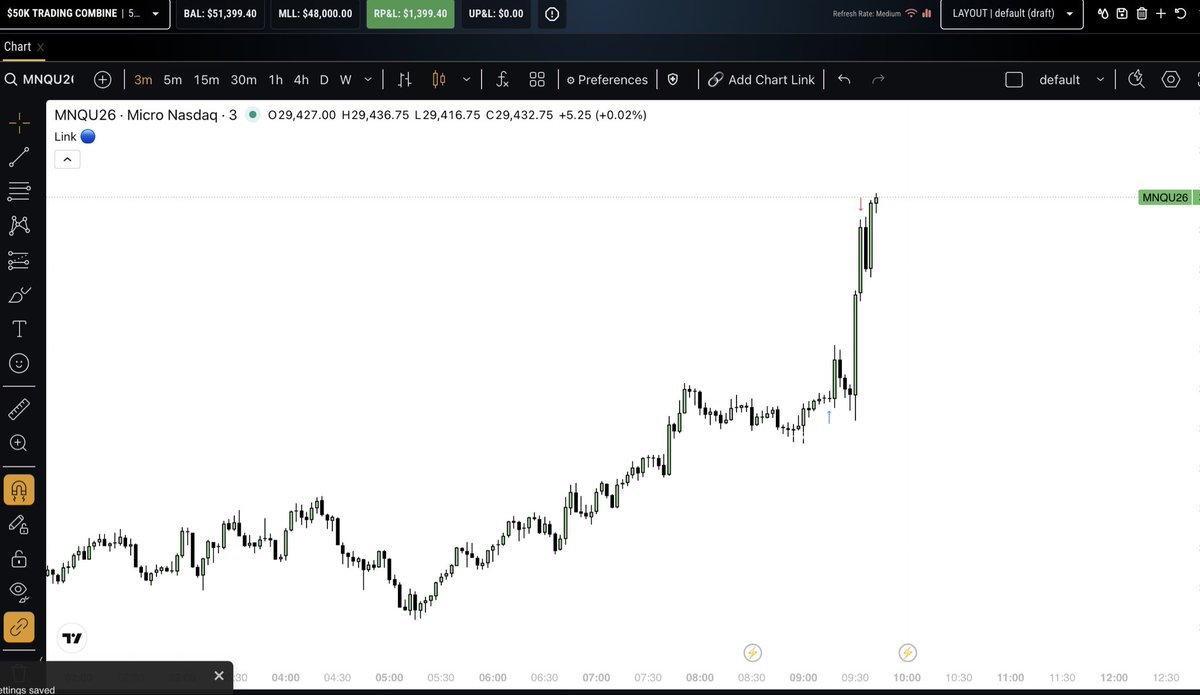Open the chart patterns tool
This screenshot has width=1200, height=695.
(x=19, y=225)
